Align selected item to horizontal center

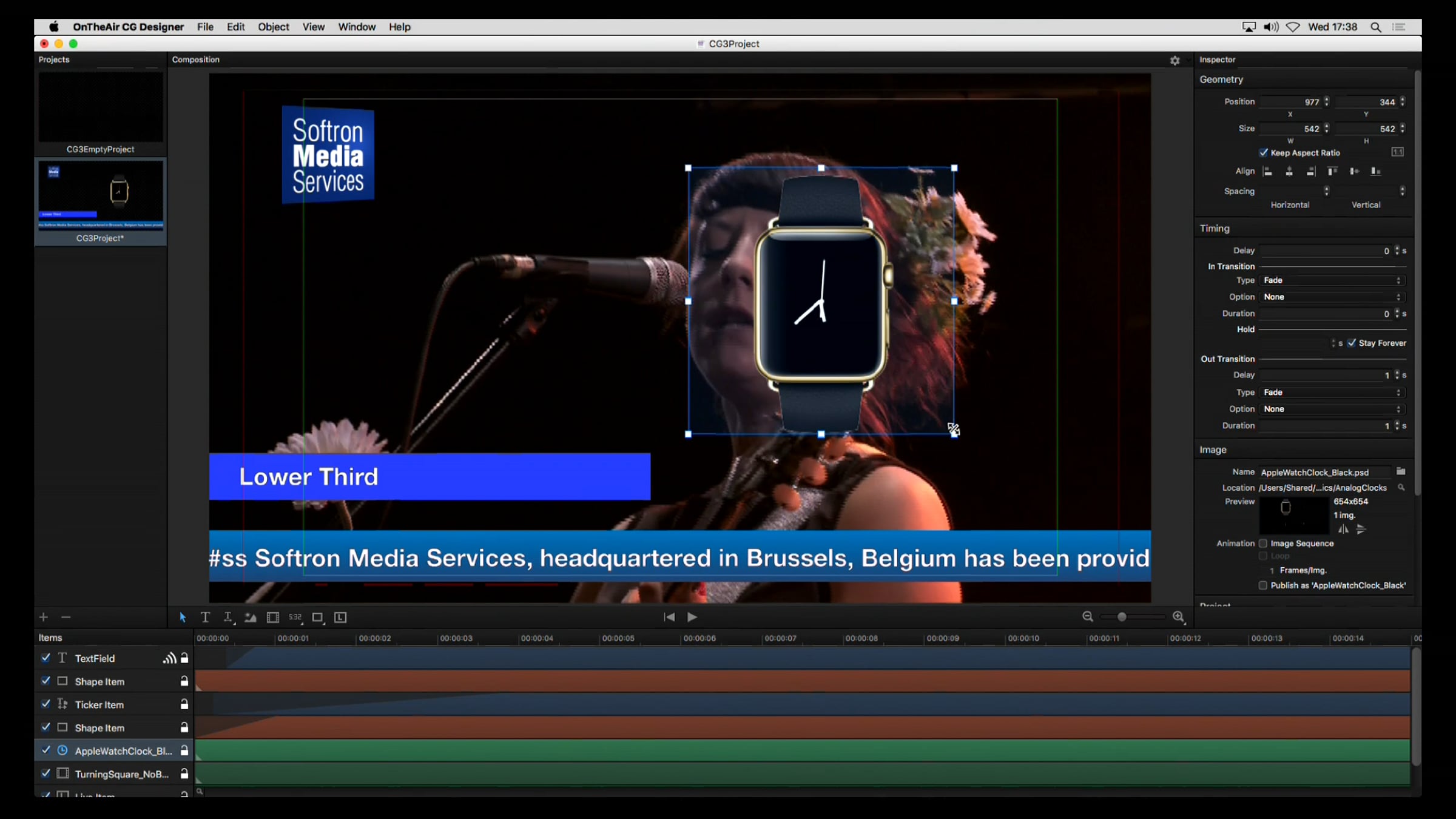pyautogui.click(x=1289, y=172)
